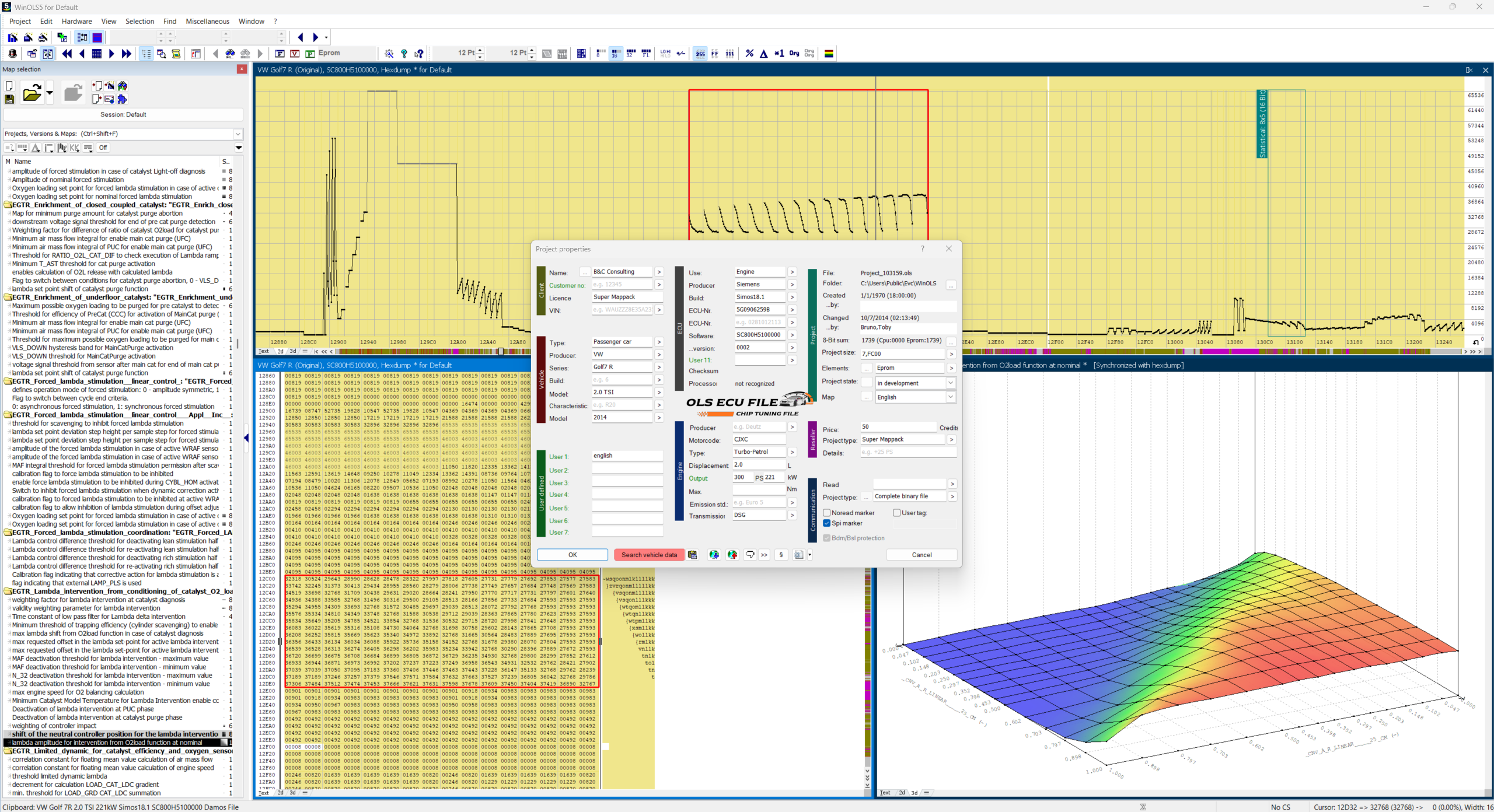Click the open folder icon in Map selection
Screen dimensions: 1494x812
[x=32, y=93]
